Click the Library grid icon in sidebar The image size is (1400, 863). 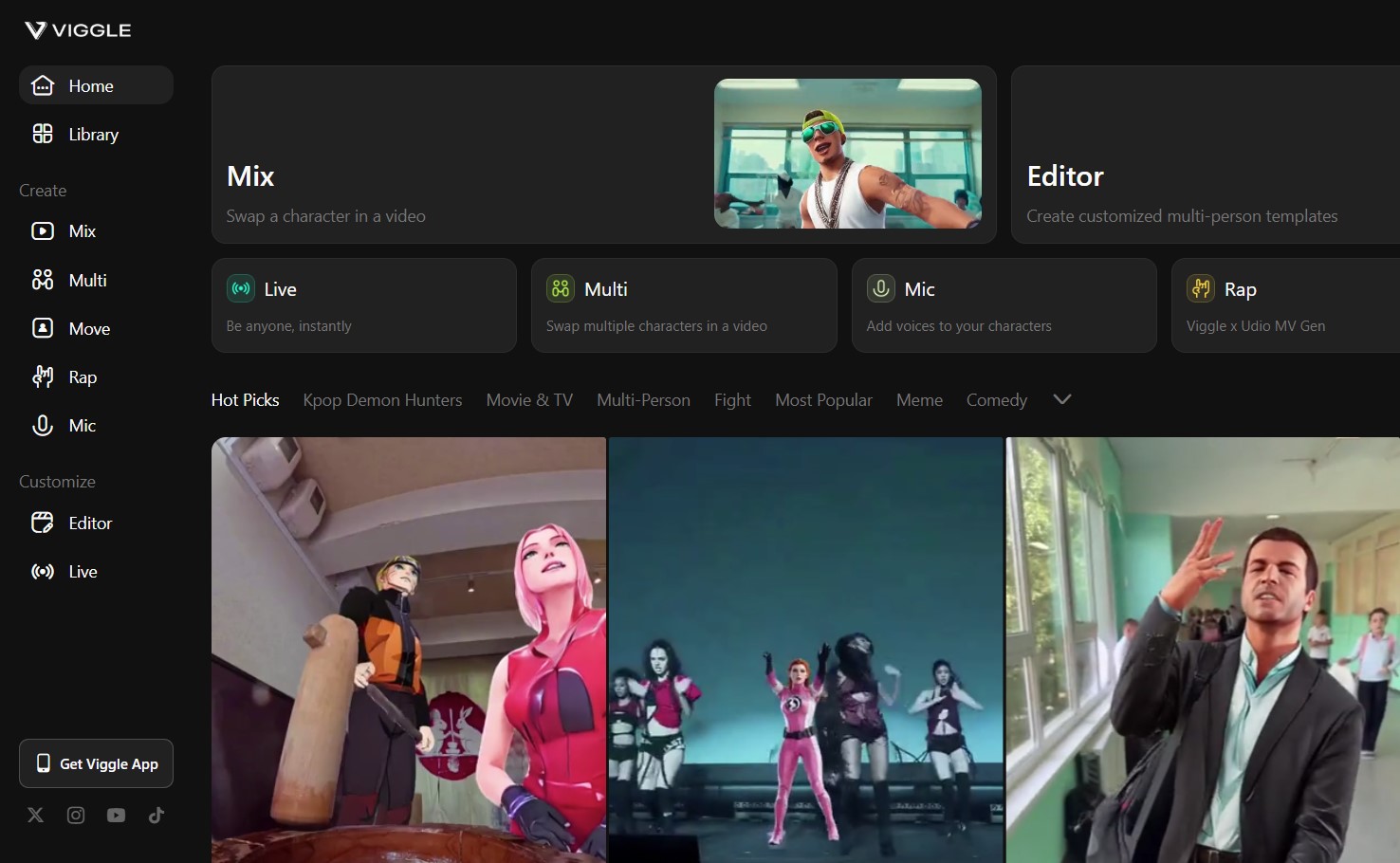tap(43, 134)
